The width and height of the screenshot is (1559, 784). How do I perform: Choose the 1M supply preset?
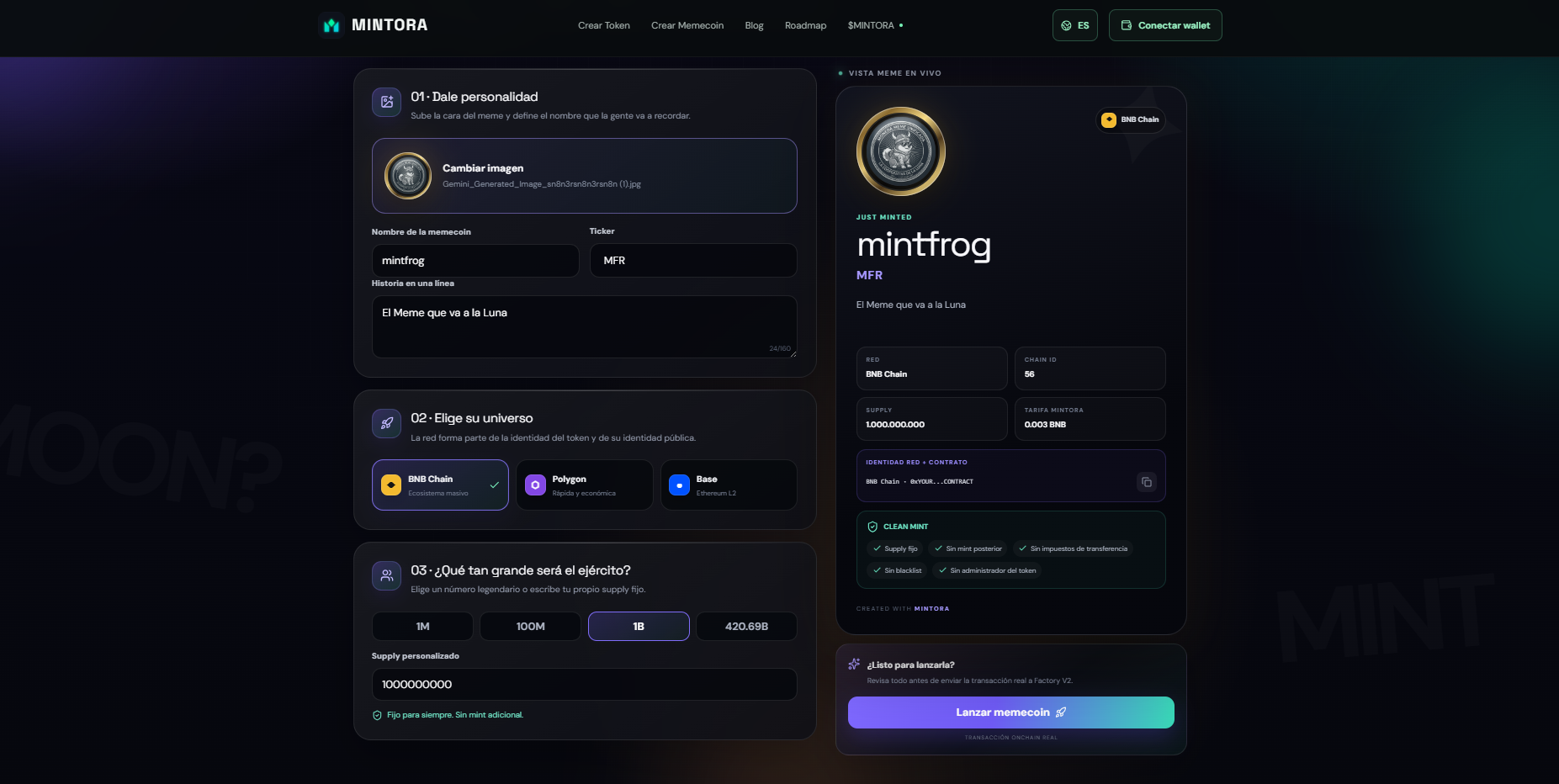click(422, 626)
